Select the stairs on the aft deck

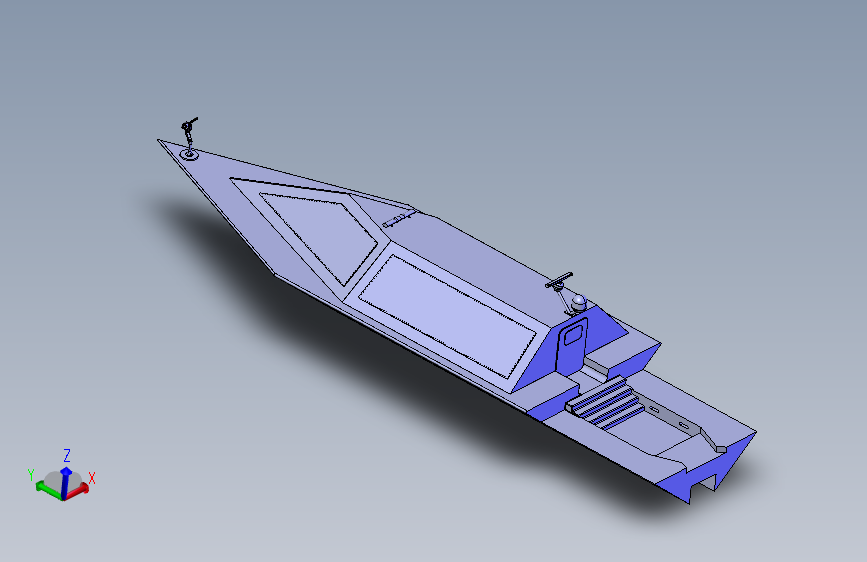coord(607,403)
